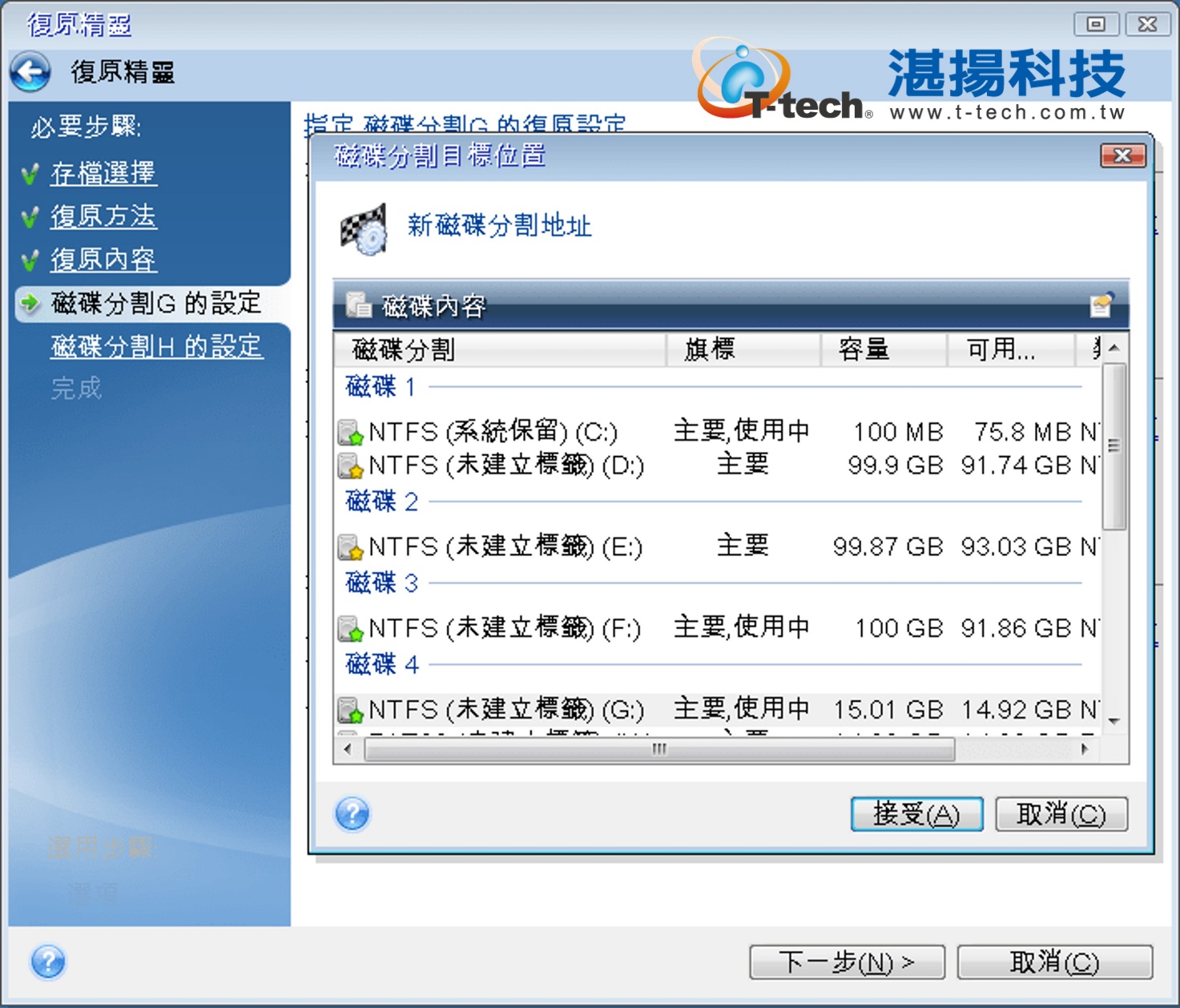Viewport: 1180px width, 1008px height.
Task: Click the partition icon for F: row
Action: (x=350, y=629)
